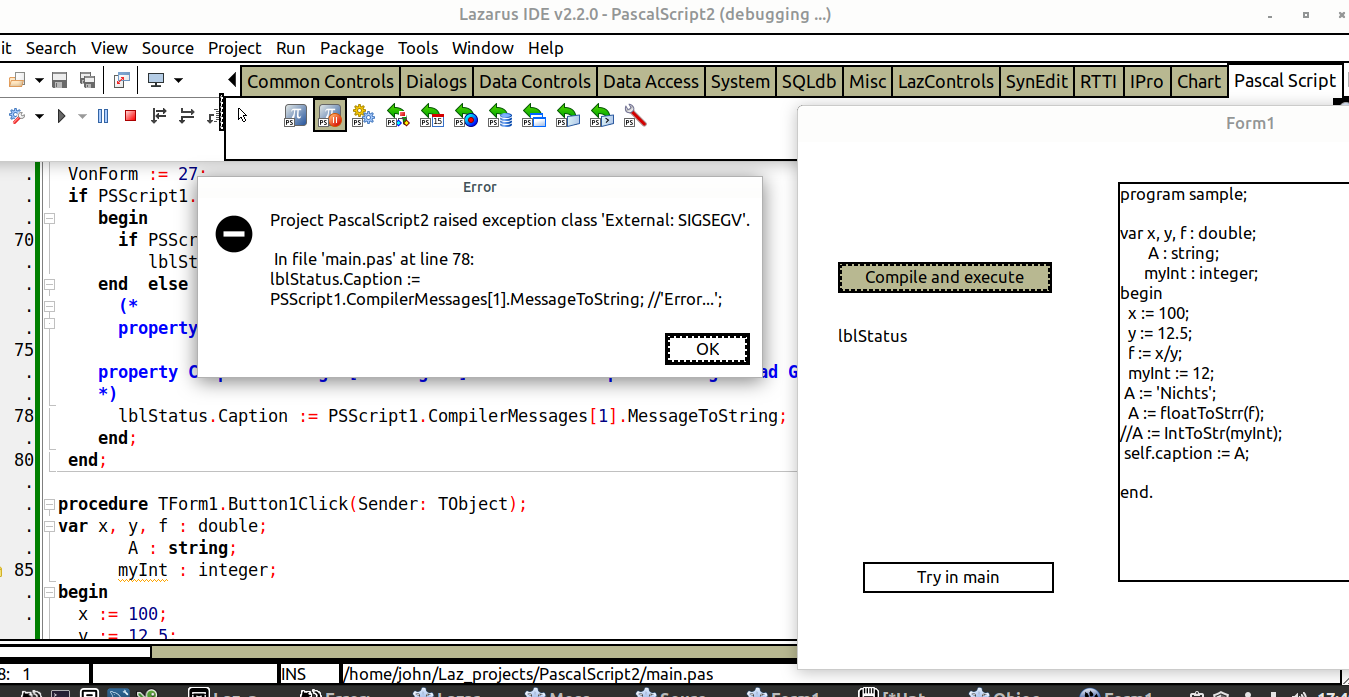Open the dropdown next to the monitor icon
The height and width of the screenshot is (697, 1349).
click(178, 80)
